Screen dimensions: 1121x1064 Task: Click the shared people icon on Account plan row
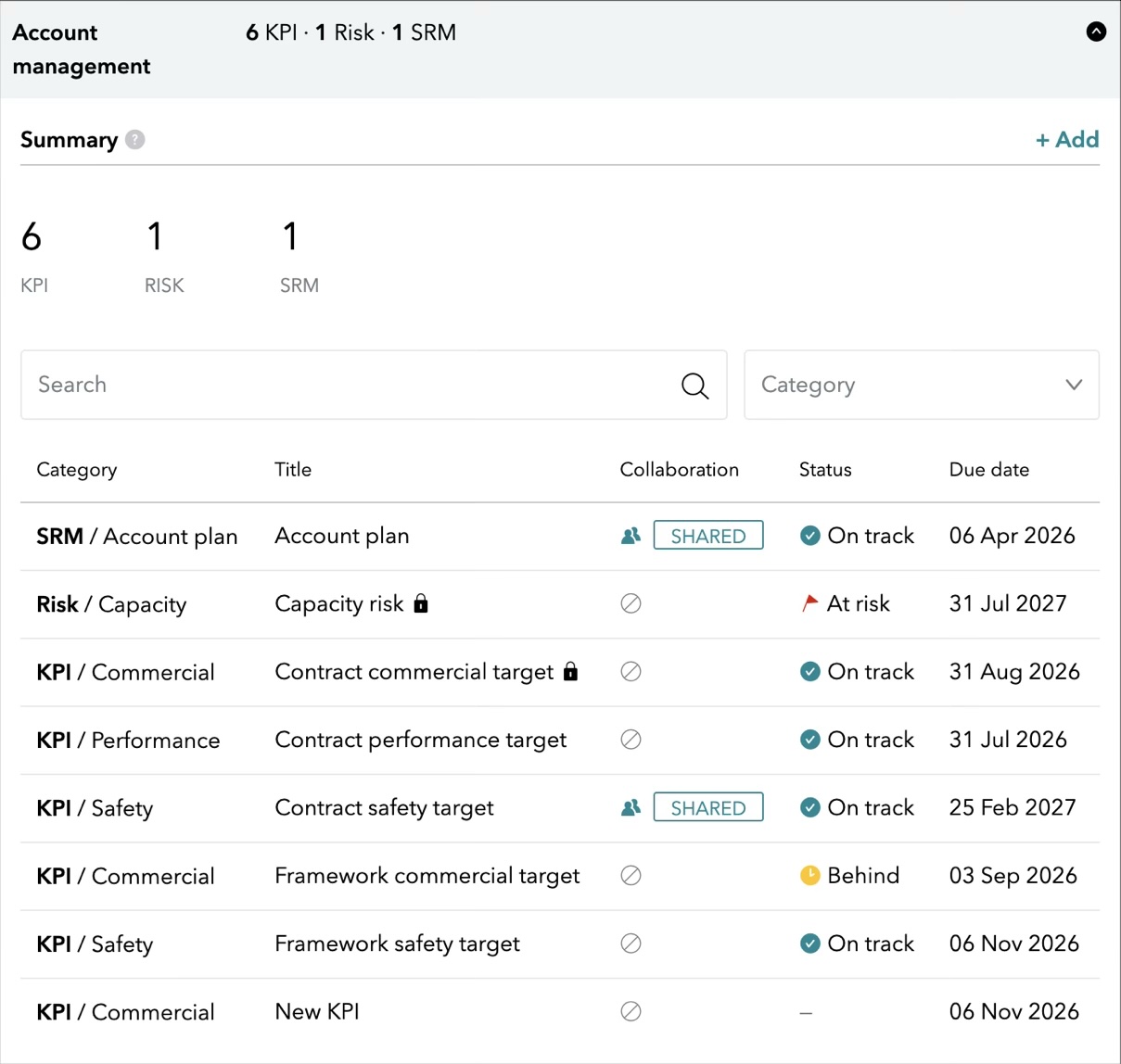click(x=631, y=536)
